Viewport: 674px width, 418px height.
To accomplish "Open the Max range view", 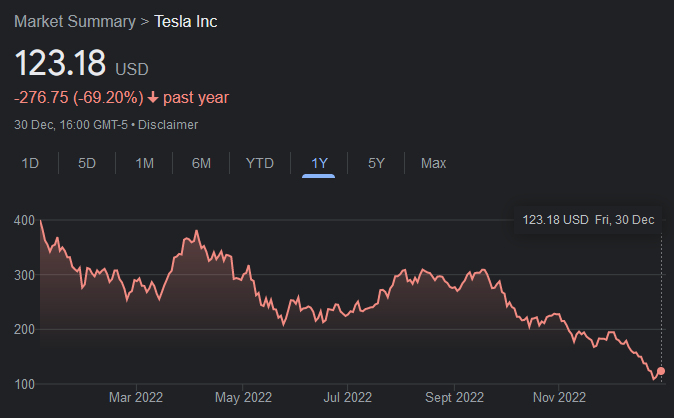I will point(433,163).
